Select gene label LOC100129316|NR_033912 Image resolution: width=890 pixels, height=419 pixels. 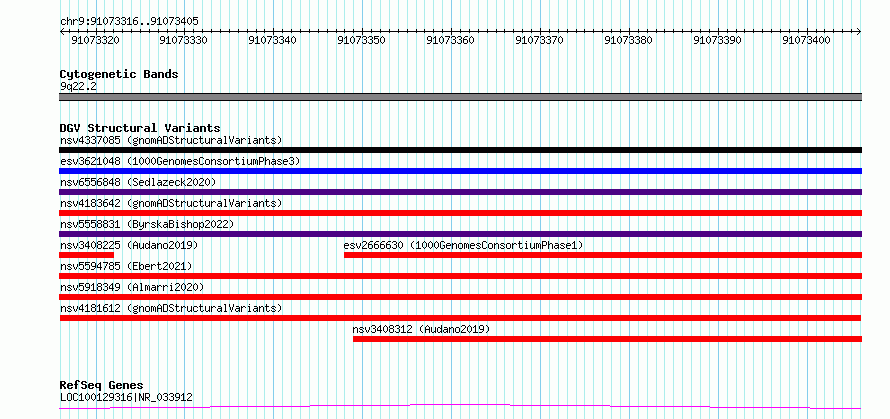[126, 397]
